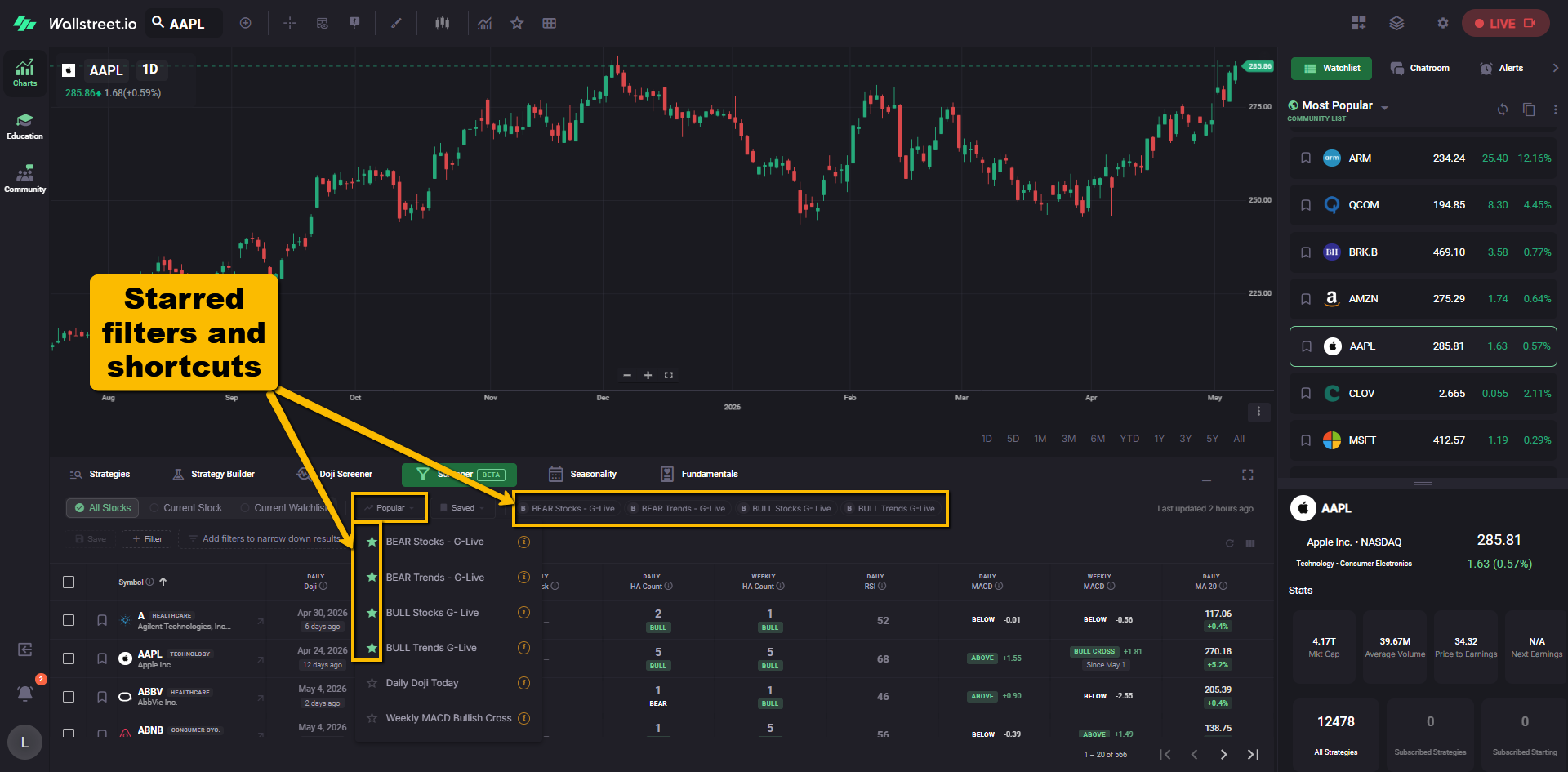Click the LIVE button
Image resolution: width=1568 pixels, height=772 pixels.
(x=1504, y=23)
